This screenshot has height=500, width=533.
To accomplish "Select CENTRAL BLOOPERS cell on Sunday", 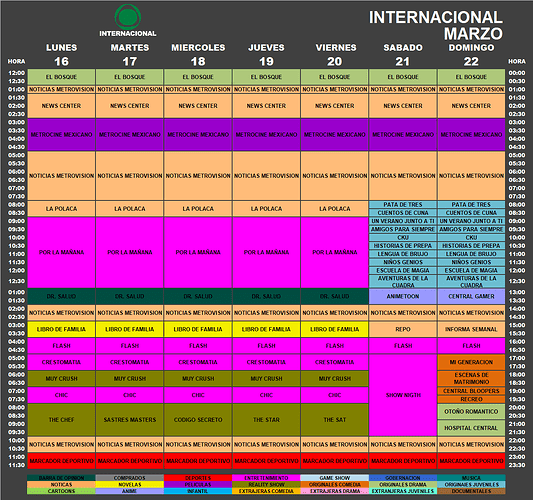I will [471, 391].
